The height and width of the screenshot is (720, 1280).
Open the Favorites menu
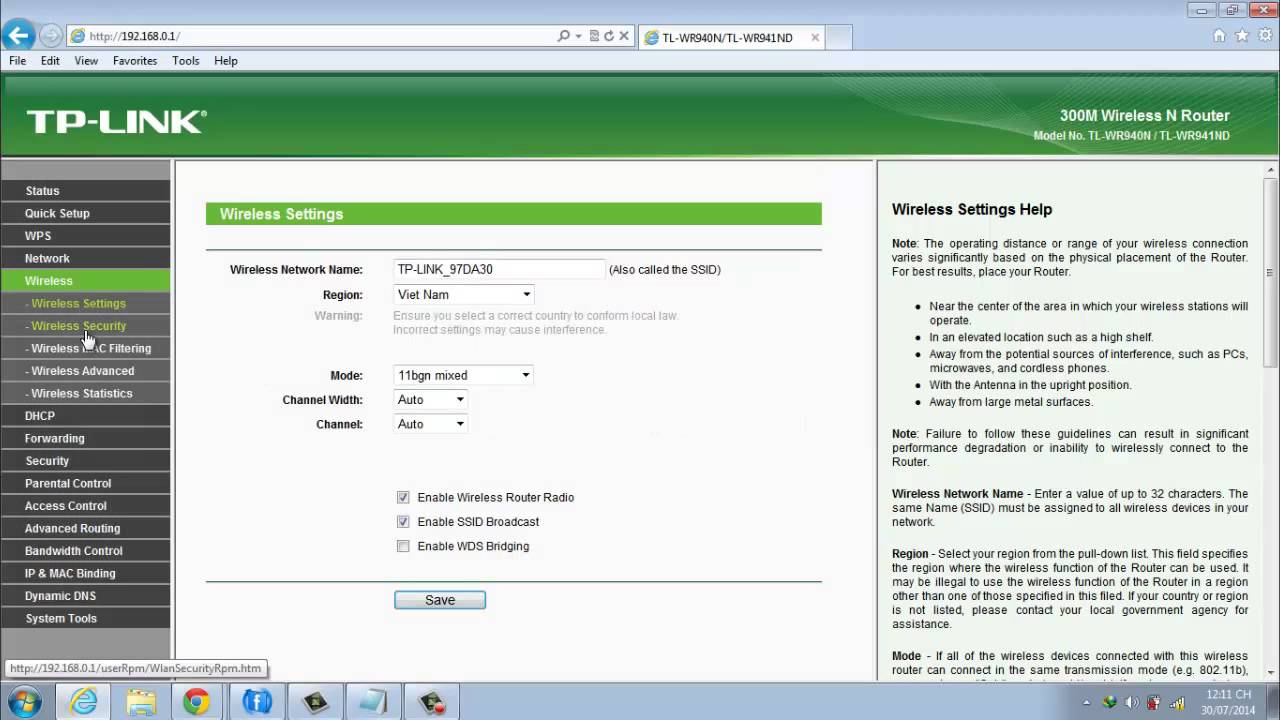[135, 61]
